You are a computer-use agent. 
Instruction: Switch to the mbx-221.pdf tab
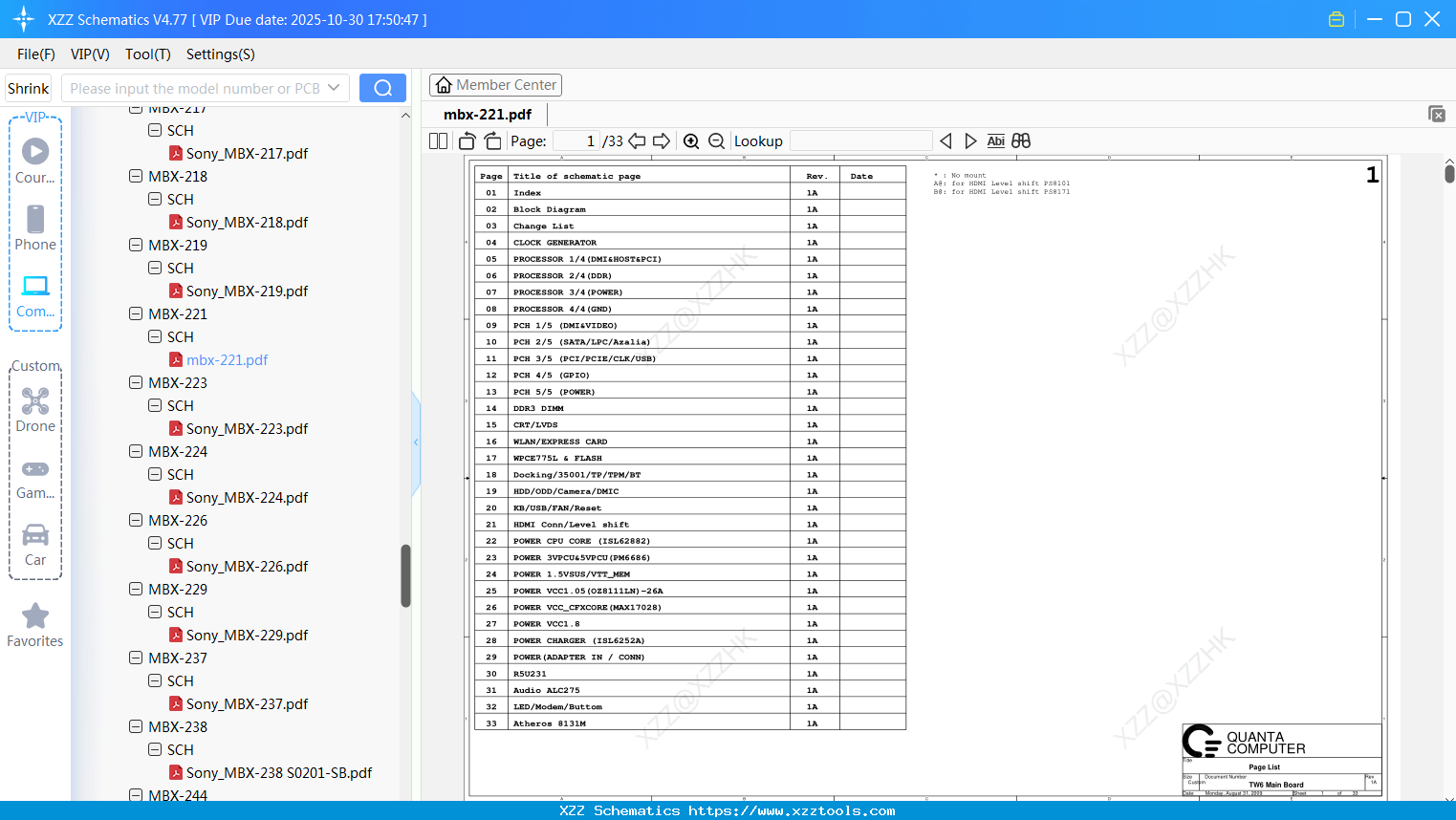488,115
